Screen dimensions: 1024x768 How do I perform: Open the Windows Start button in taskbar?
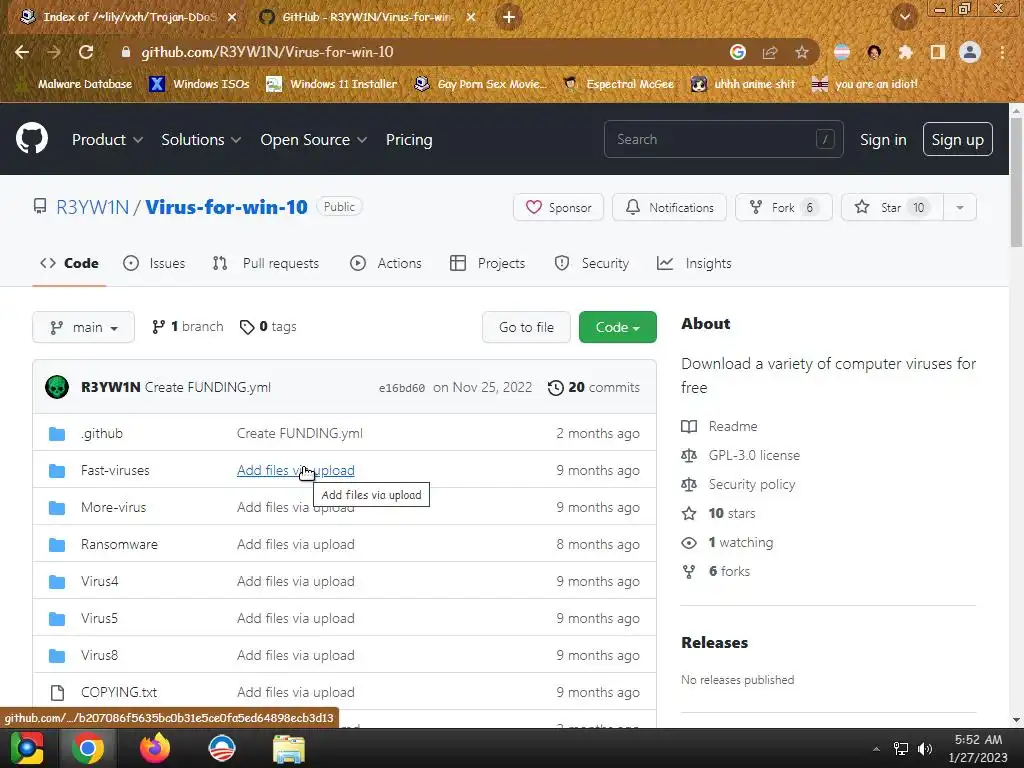(x=27, y=748)
